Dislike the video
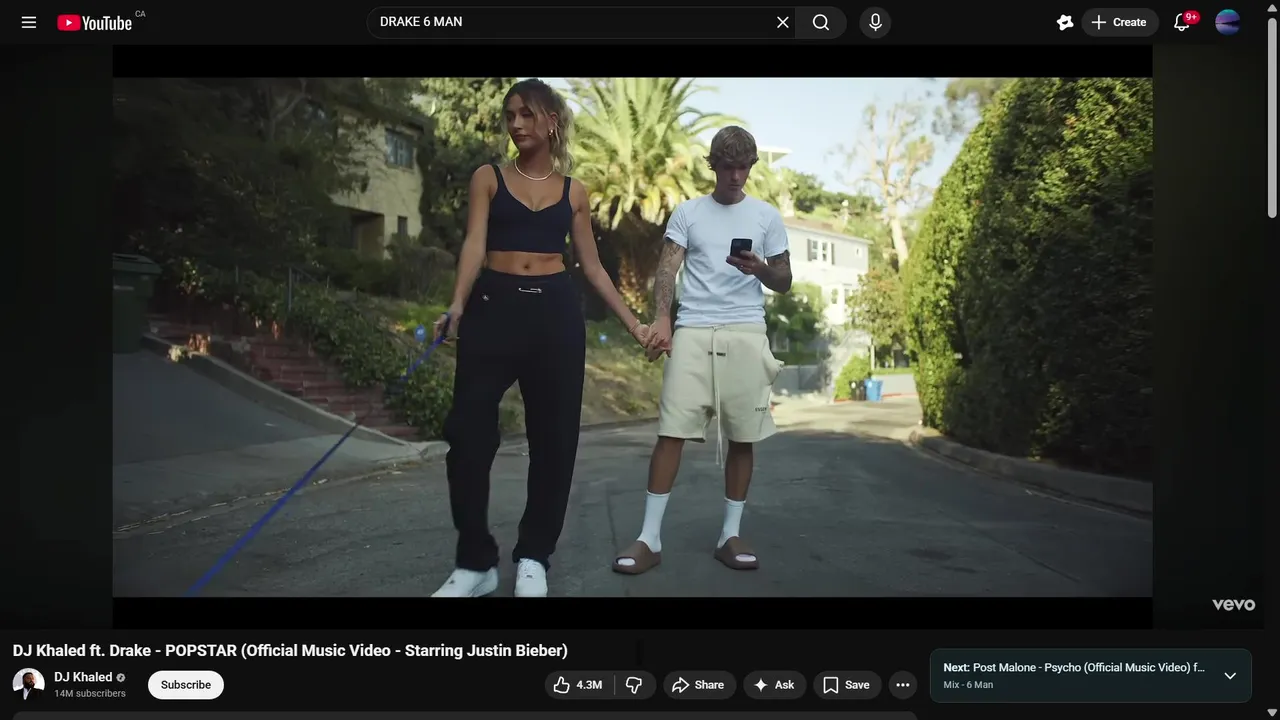Viewport: 1280px width, 720px height. [634, 685]
